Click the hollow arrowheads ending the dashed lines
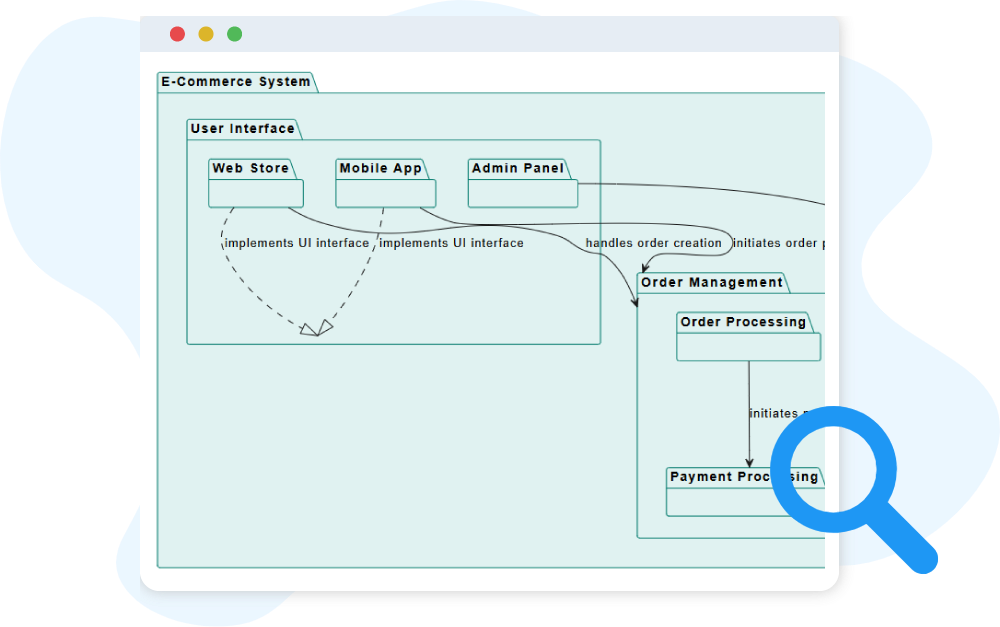The image size is (1000, 627). (x=316, y=329)
